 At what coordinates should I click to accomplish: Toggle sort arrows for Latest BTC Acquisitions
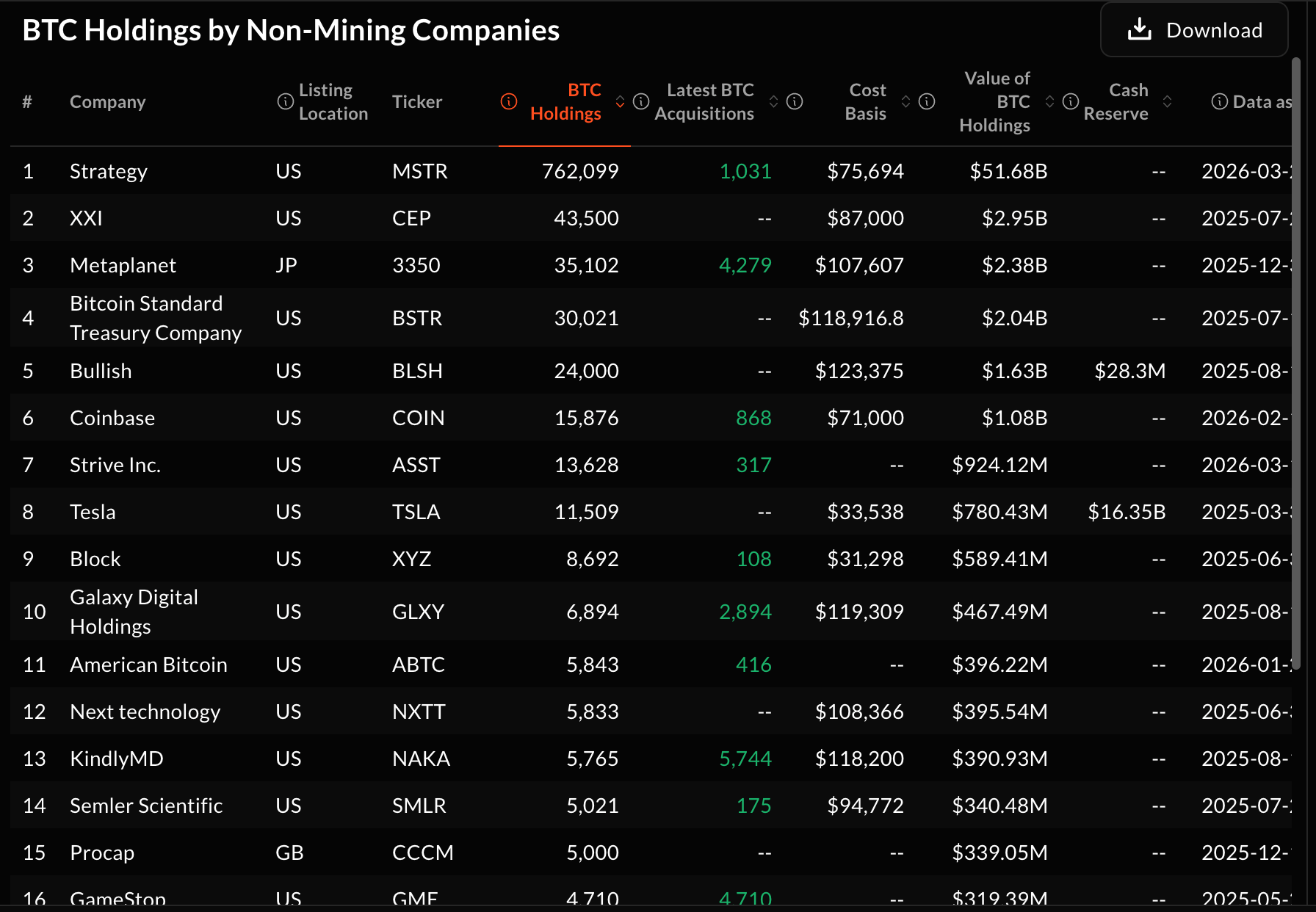[773, 101]
